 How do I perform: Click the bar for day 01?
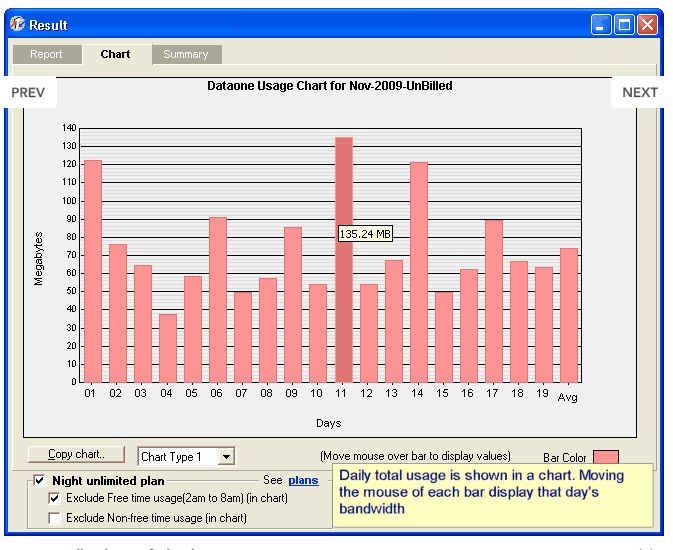93,271
